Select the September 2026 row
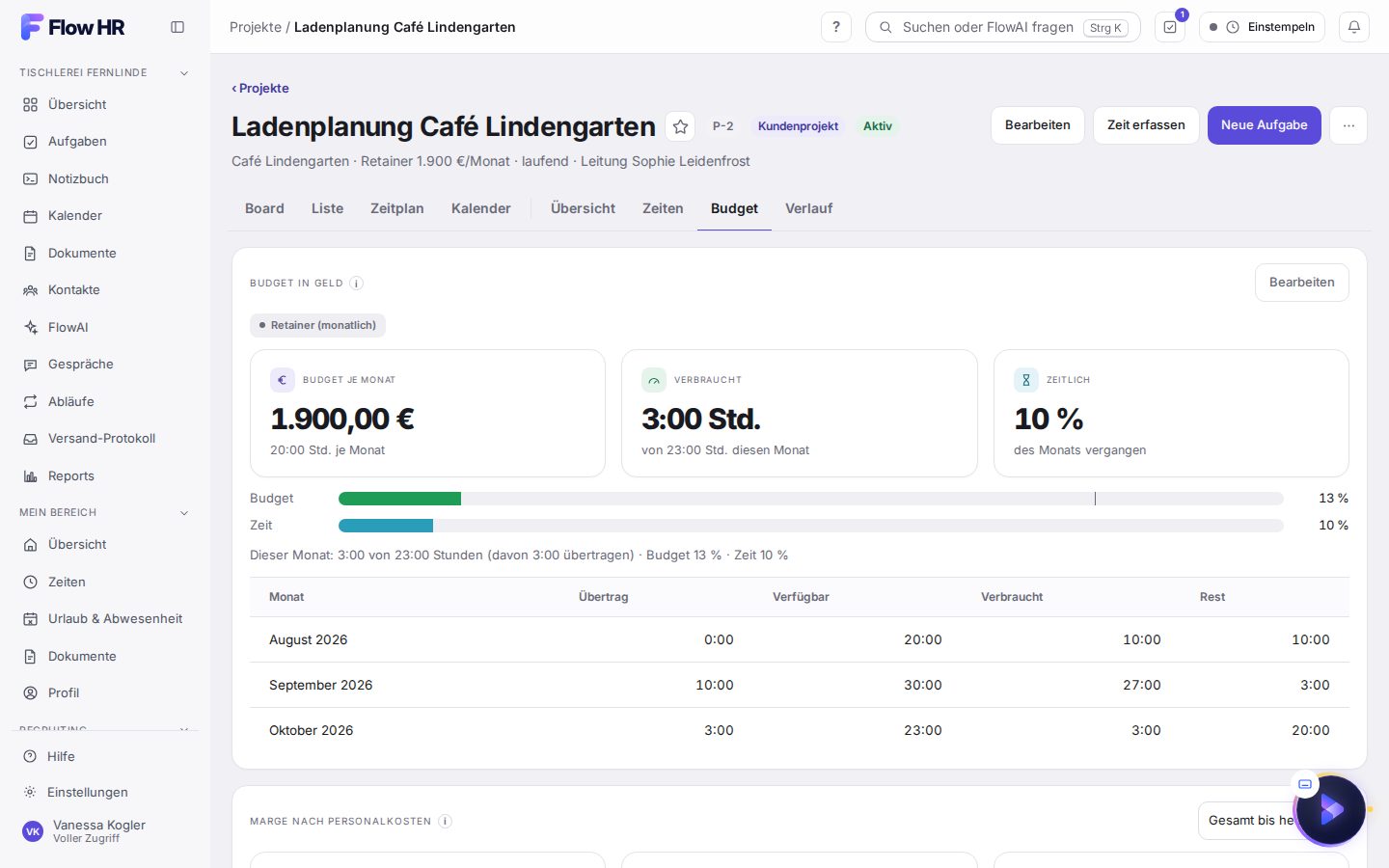This screenshot has height=868, width=1389. pyautogui.click(x=800, y=685)
